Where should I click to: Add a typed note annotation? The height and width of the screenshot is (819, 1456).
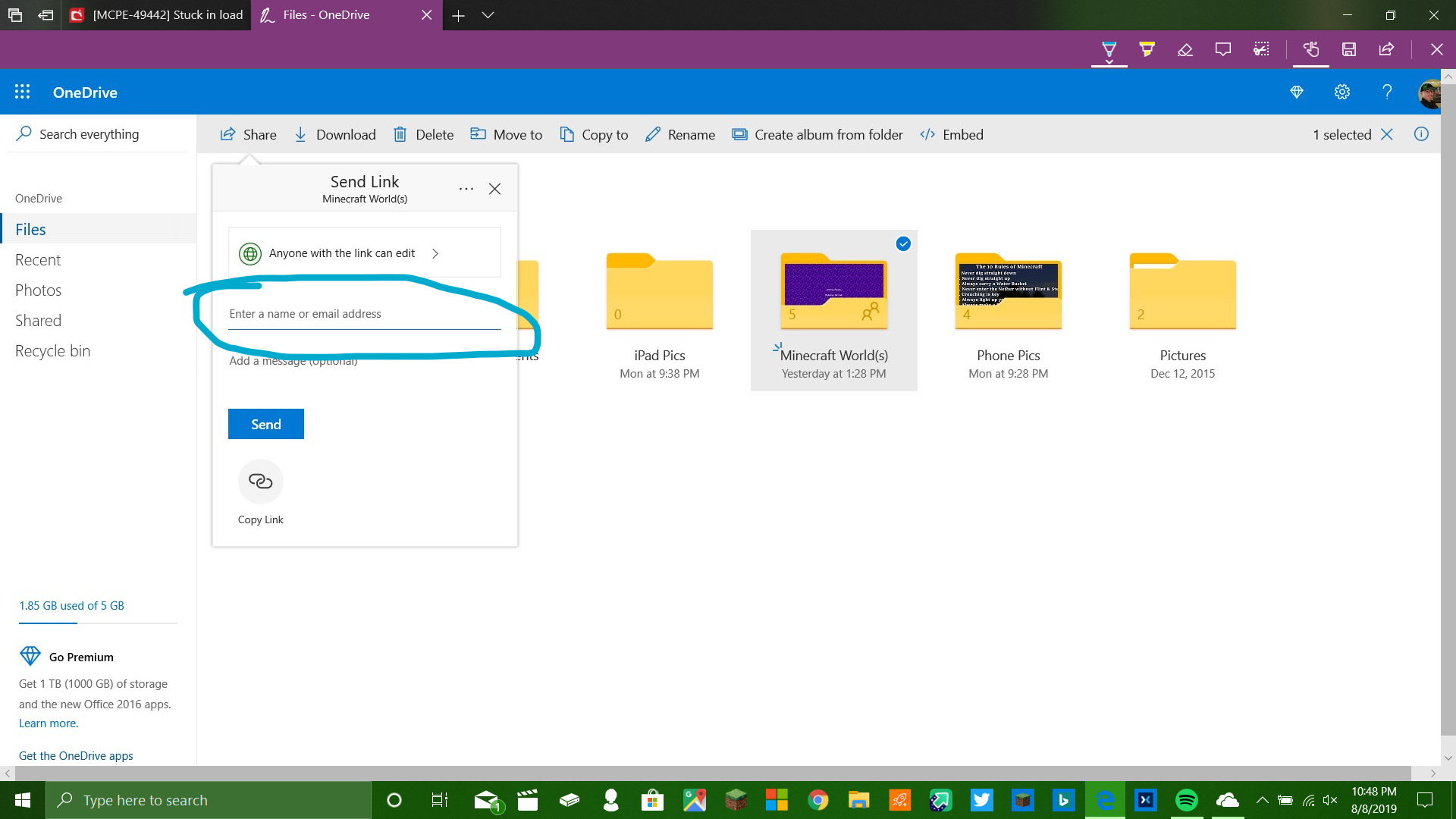(x=1222, y=50)
